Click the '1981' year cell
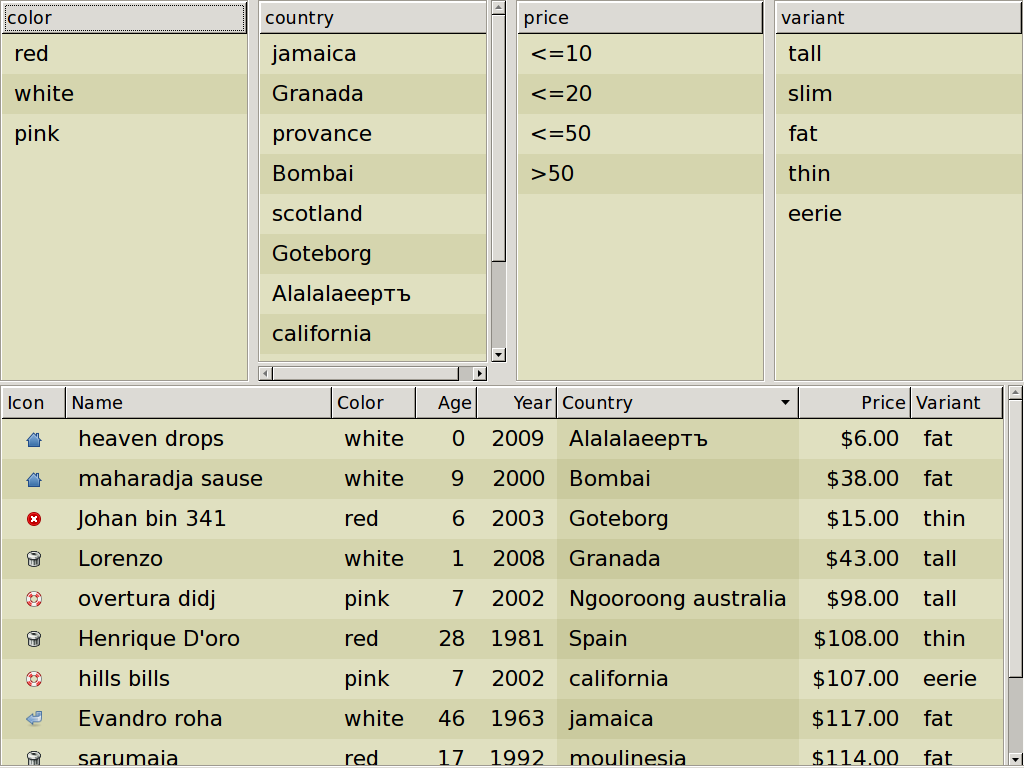The image size is (1024, 768). coord(517,639)
